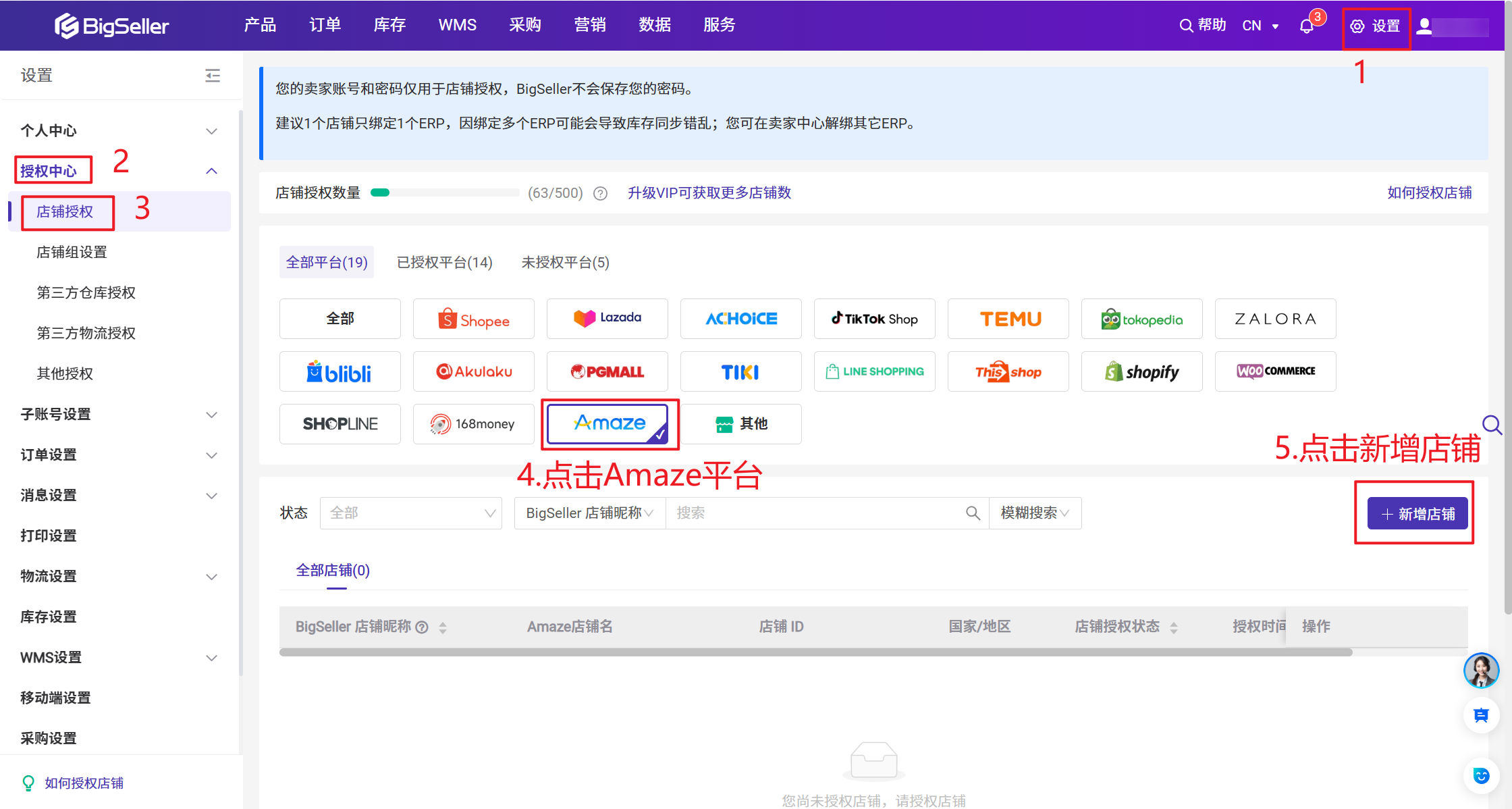Viewport: 1512px width, 809px height.
Task: Click the BigSeller nickname help icon
Action: click(422, 627)
